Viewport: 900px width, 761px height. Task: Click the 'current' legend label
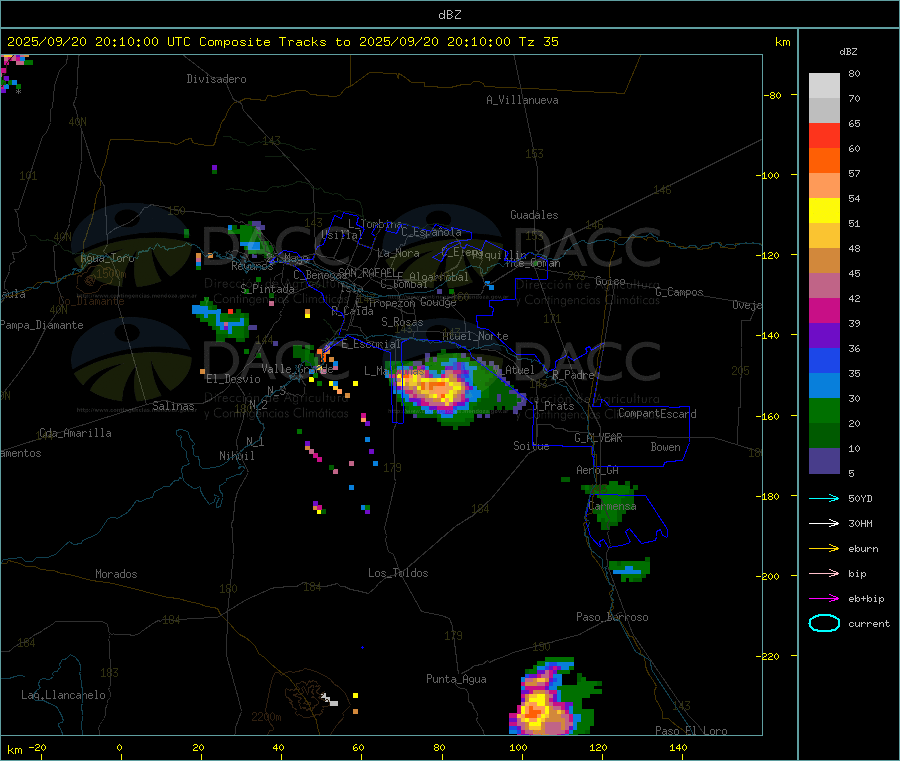click(869, 624)
